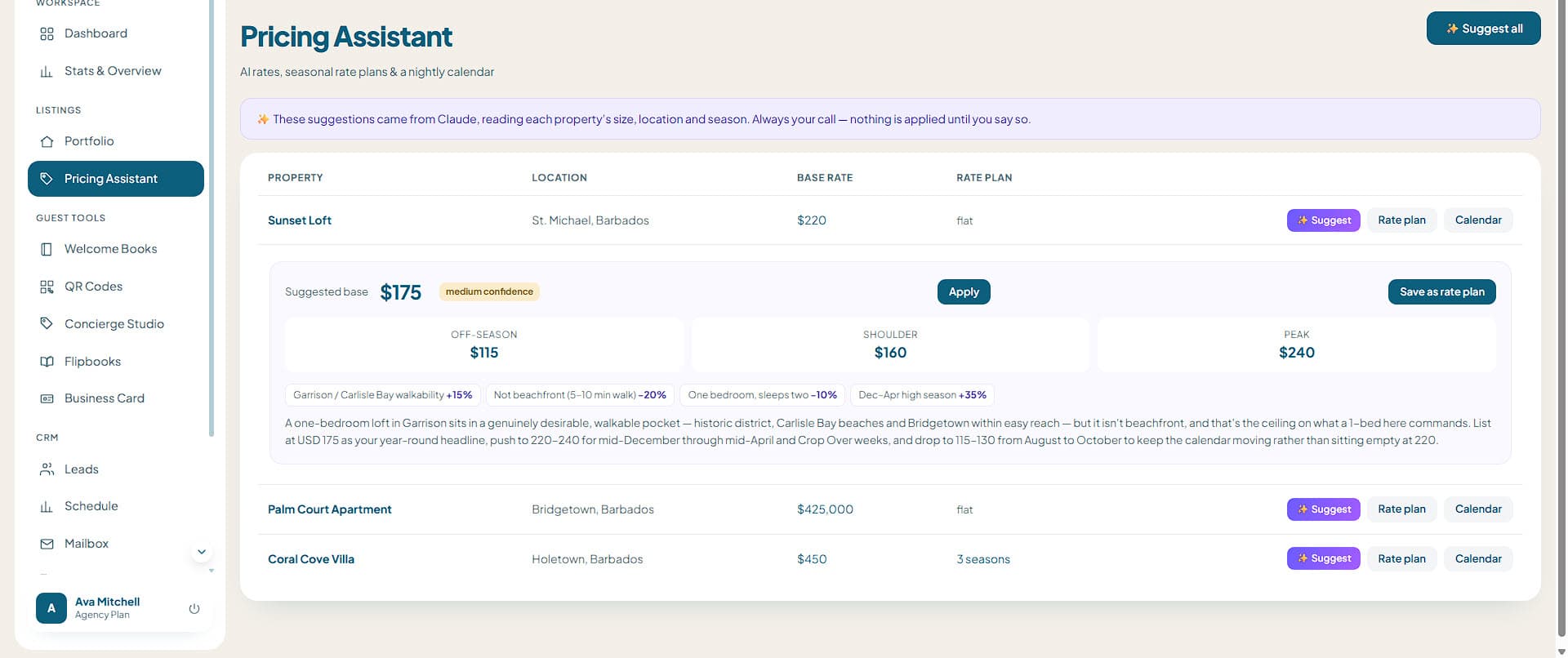Click the Business Card icon
1568x658 pixels.
(47, 398)
